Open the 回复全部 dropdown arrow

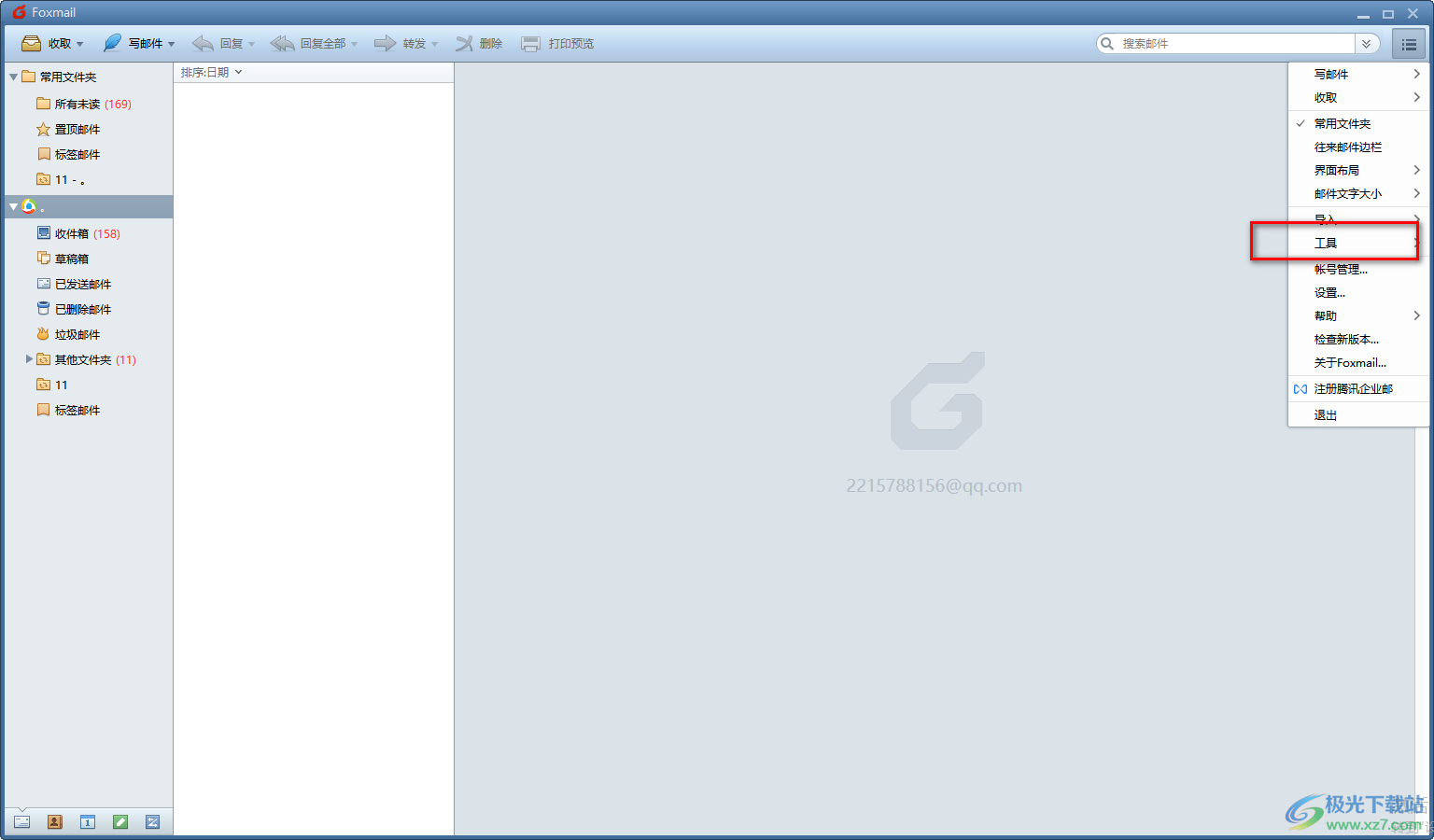355,44
